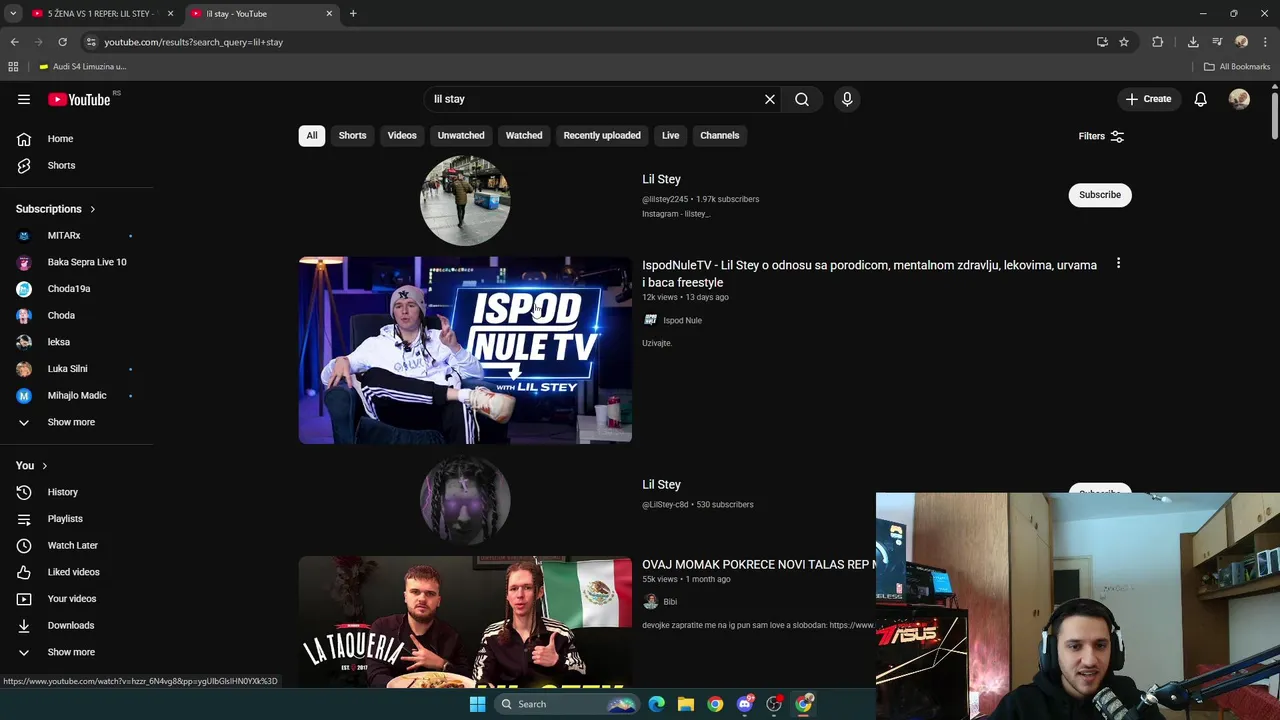This screenshot has width=1280, height=720.
Task: Open the Choda19a subscription
Action: [x=77, y=289]
